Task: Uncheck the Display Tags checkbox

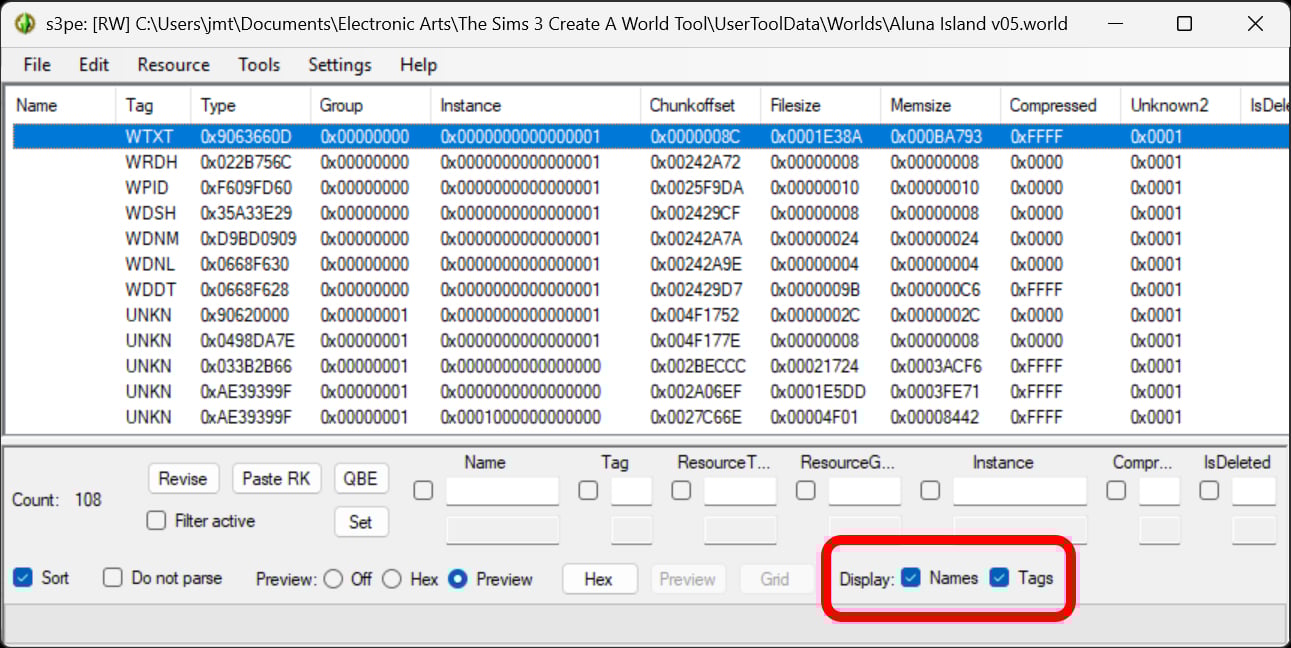Action: click(999, 578)
